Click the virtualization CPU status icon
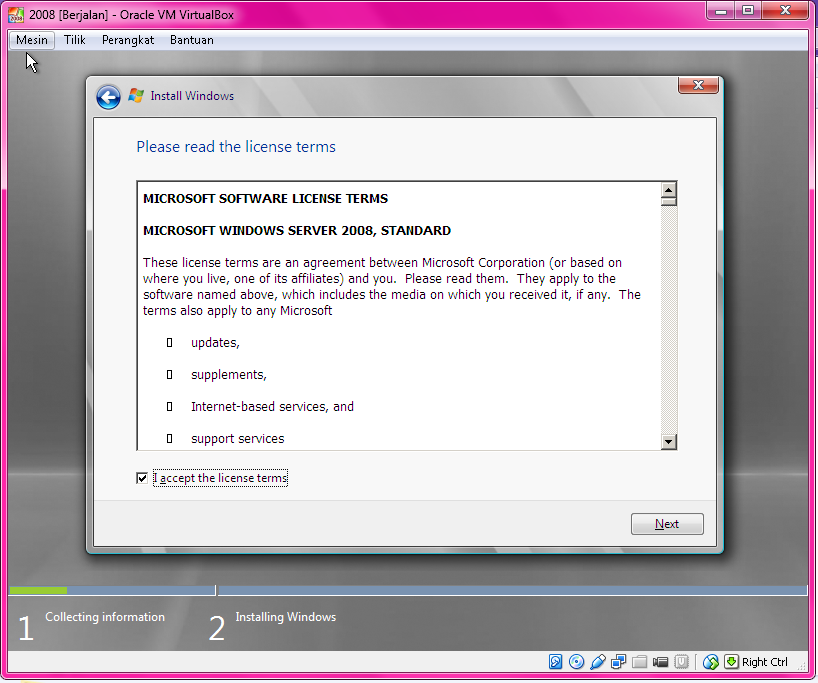 681,662
